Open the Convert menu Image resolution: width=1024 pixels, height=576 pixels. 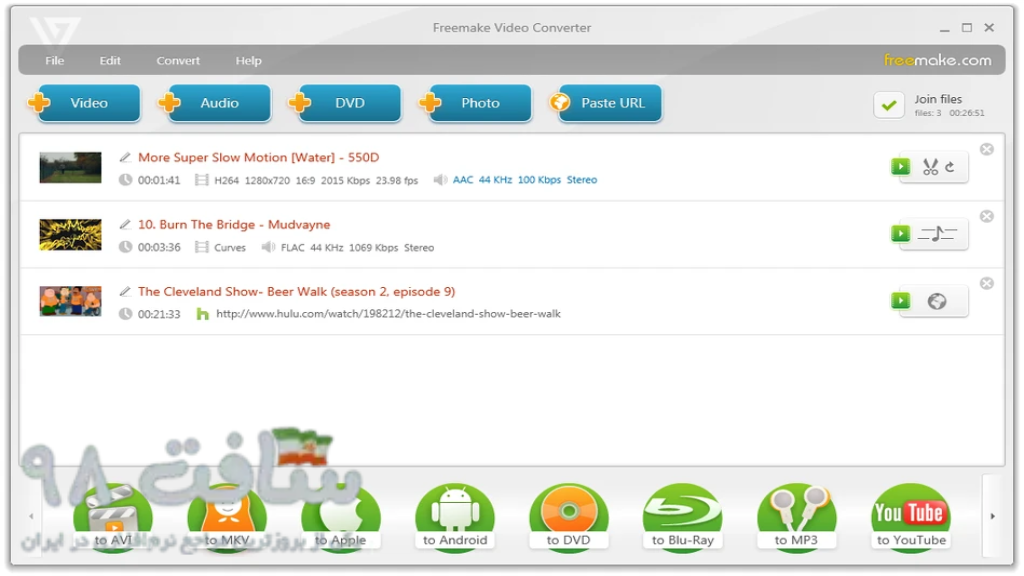(178, 61)
